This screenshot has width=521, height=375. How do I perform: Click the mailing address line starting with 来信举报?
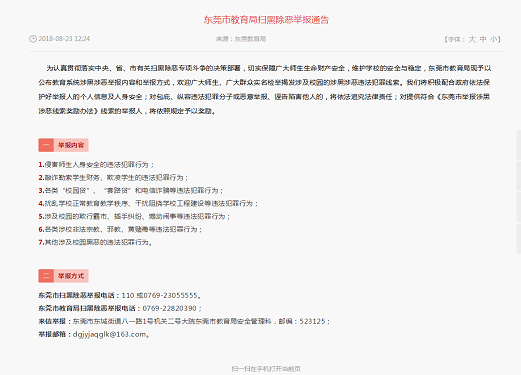tap(184, 321)
